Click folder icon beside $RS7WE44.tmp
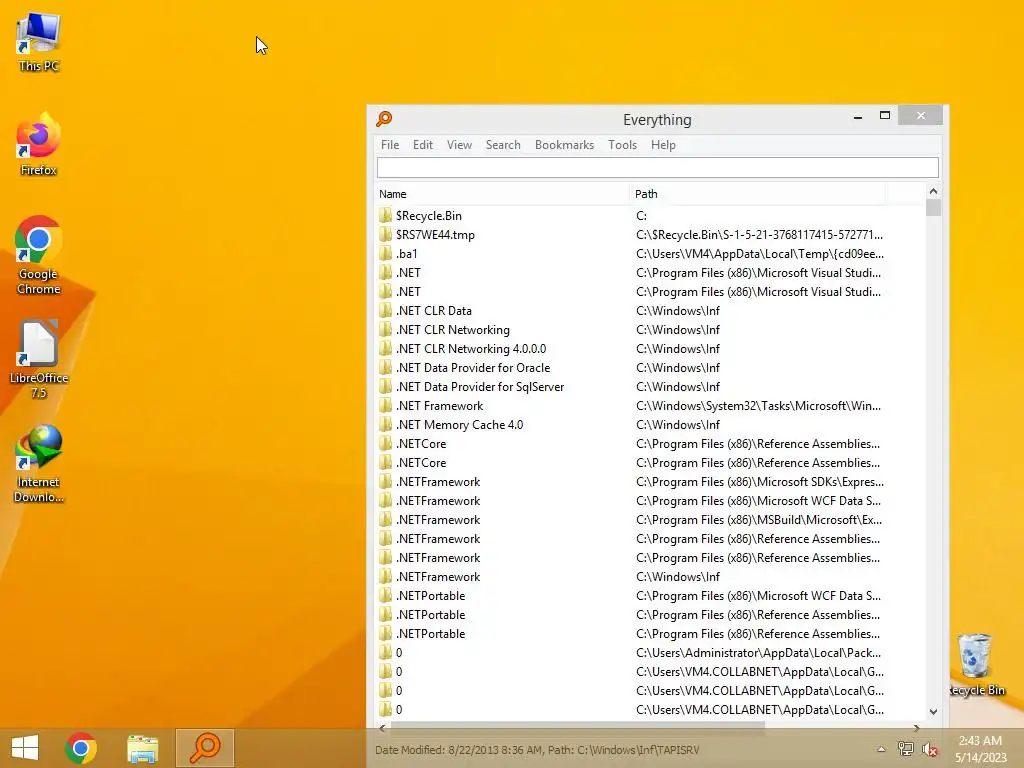Image resolution: width=1024 pixels, height=768 pixels. [385, 234]
